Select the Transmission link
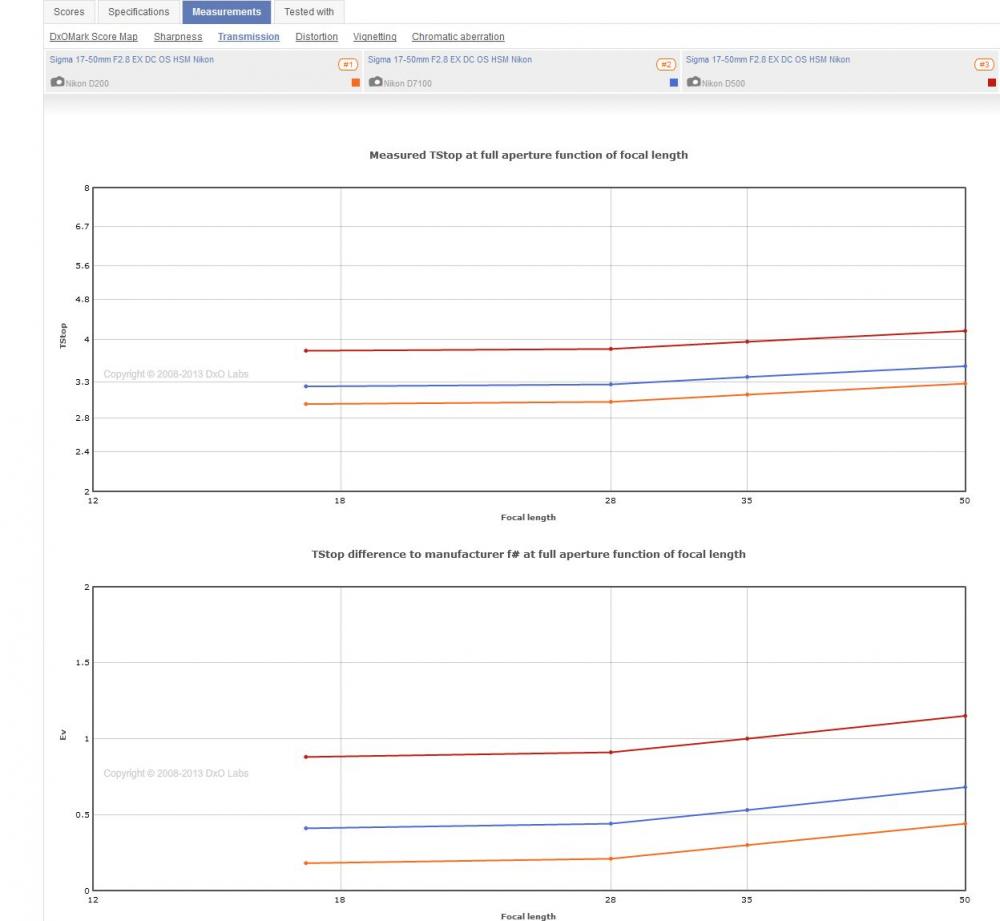Screen dimensions: 1000x921 pyautogui.click(x=249, y=37)
